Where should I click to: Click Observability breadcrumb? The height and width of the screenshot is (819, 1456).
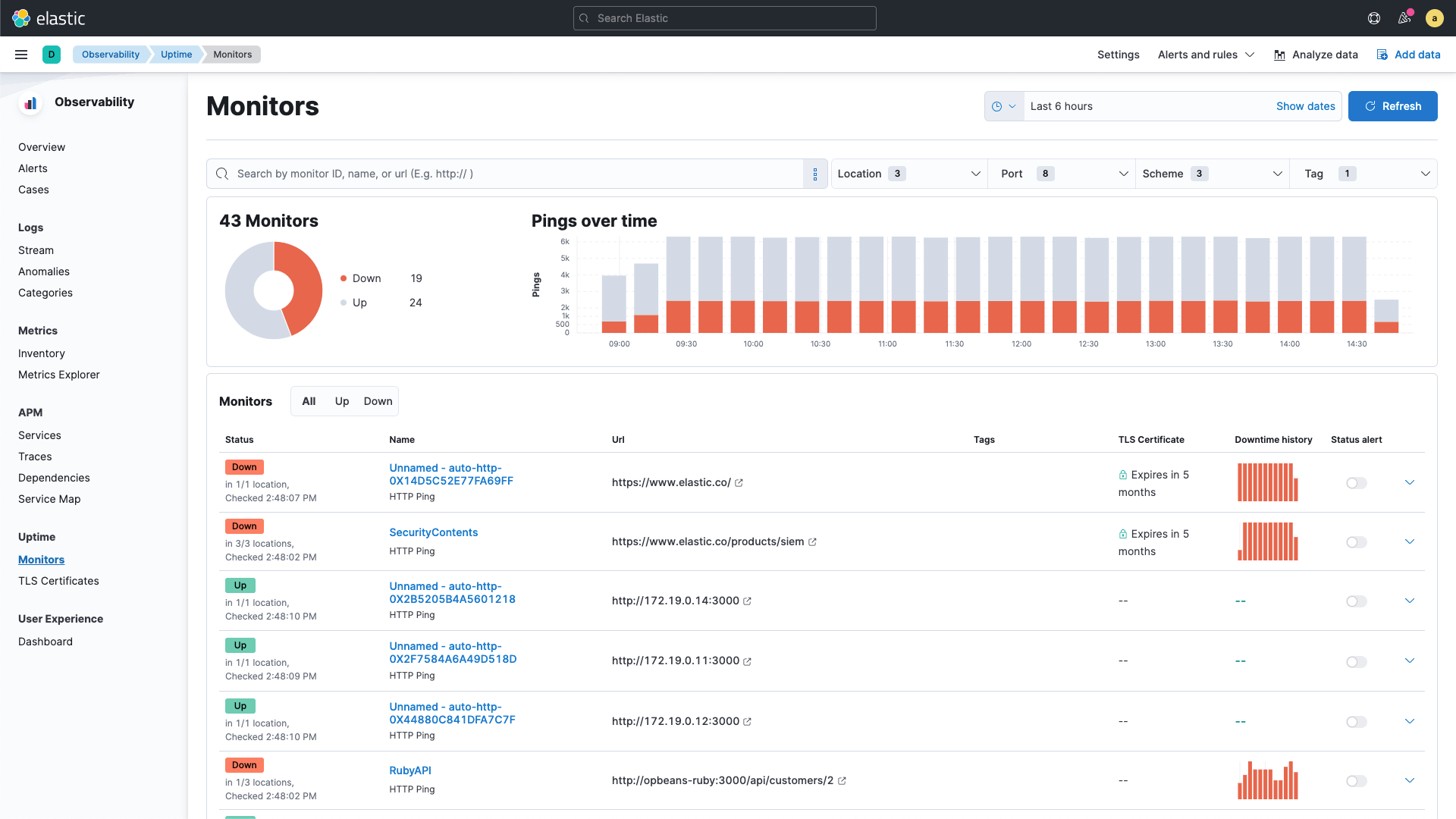click(x=111, y=55)
